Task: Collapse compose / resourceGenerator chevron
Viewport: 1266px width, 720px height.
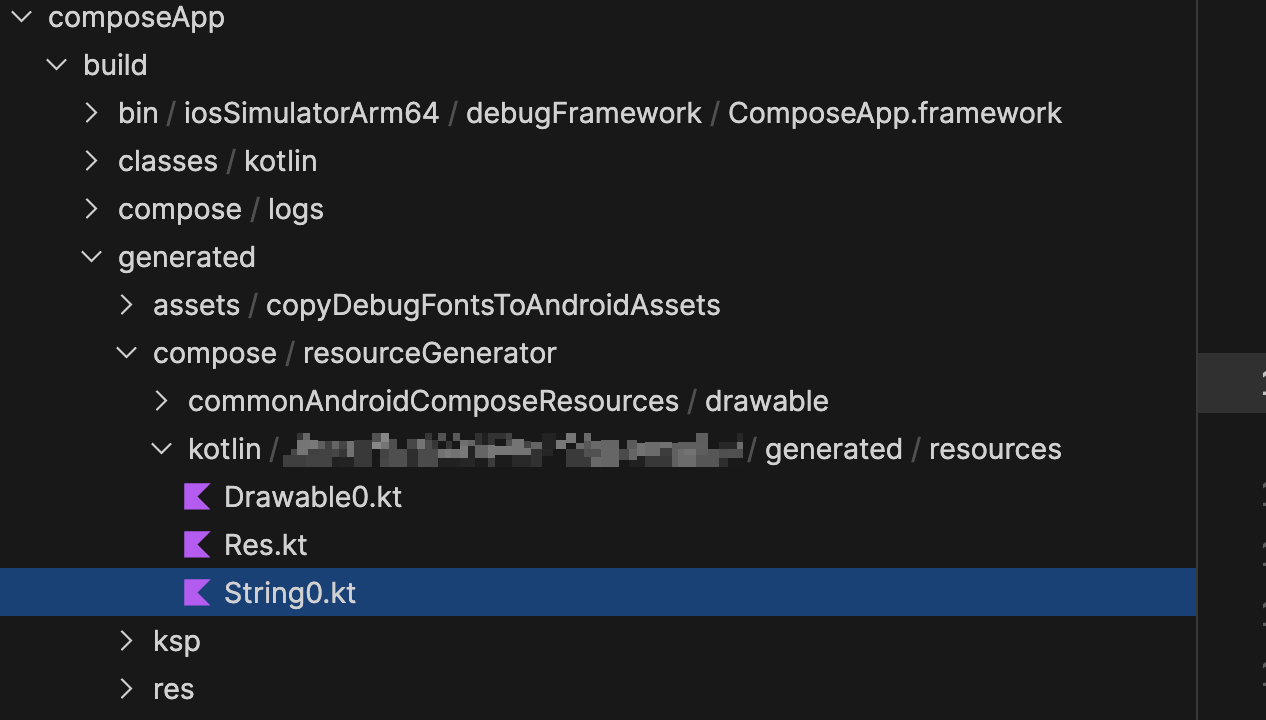Action: (x=126, y=353)
